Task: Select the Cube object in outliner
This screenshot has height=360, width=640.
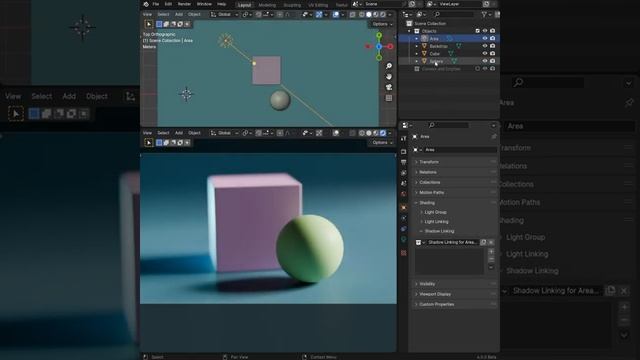Action: [x=435, y=53]
